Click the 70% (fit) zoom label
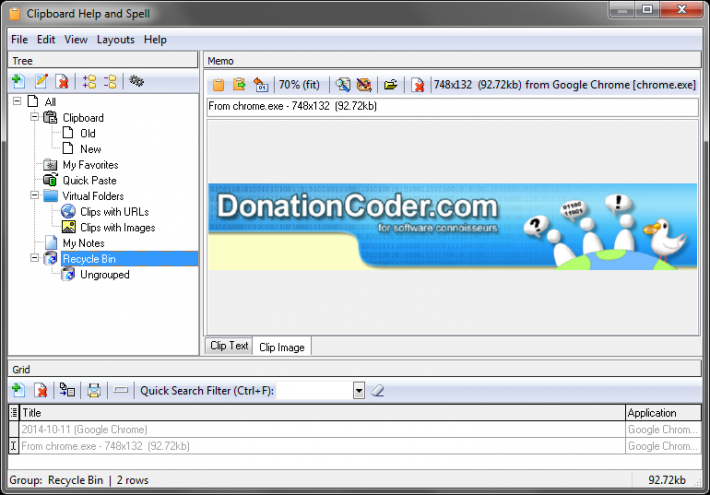This screenshot has width=710, height=495. pos(299,85)
